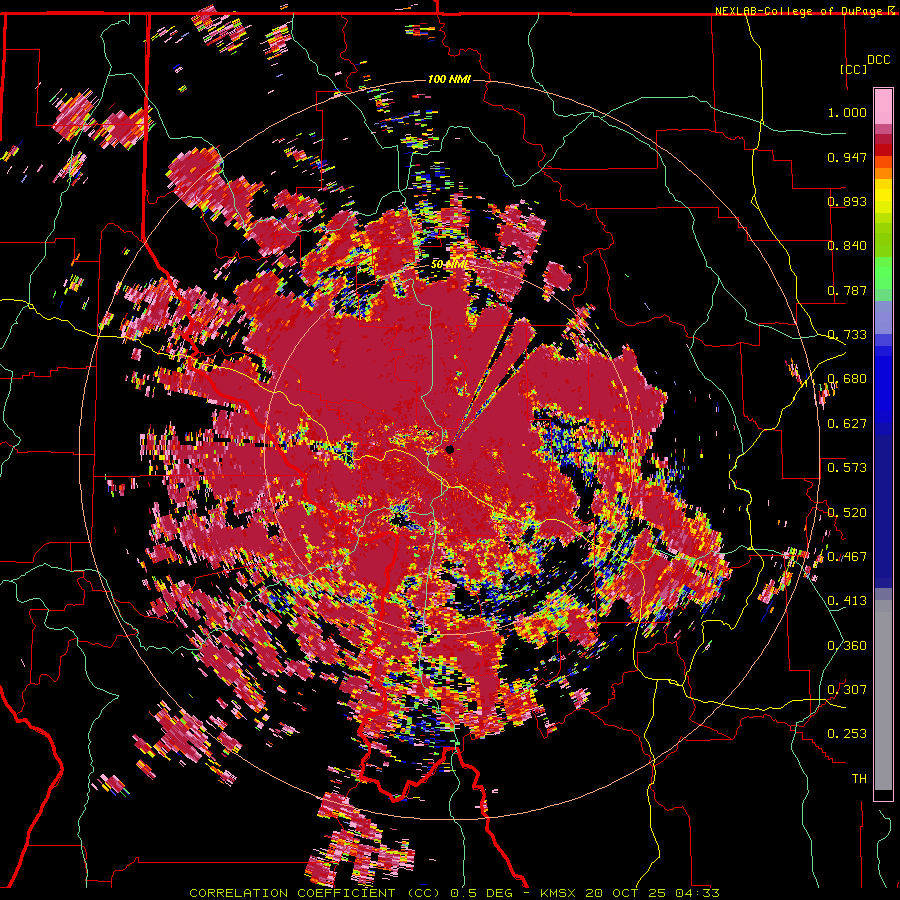Click the 0.893 legend value

click(847, 201)
